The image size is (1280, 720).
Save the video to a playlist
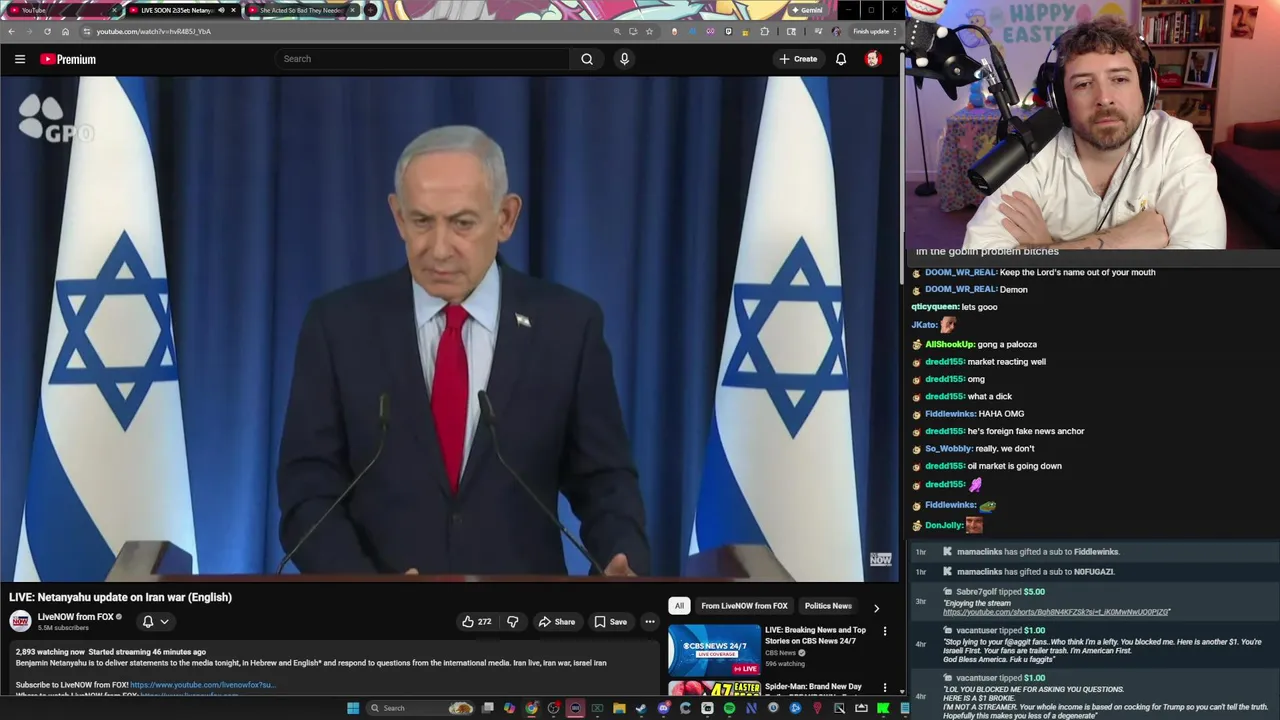click(610, 622)
